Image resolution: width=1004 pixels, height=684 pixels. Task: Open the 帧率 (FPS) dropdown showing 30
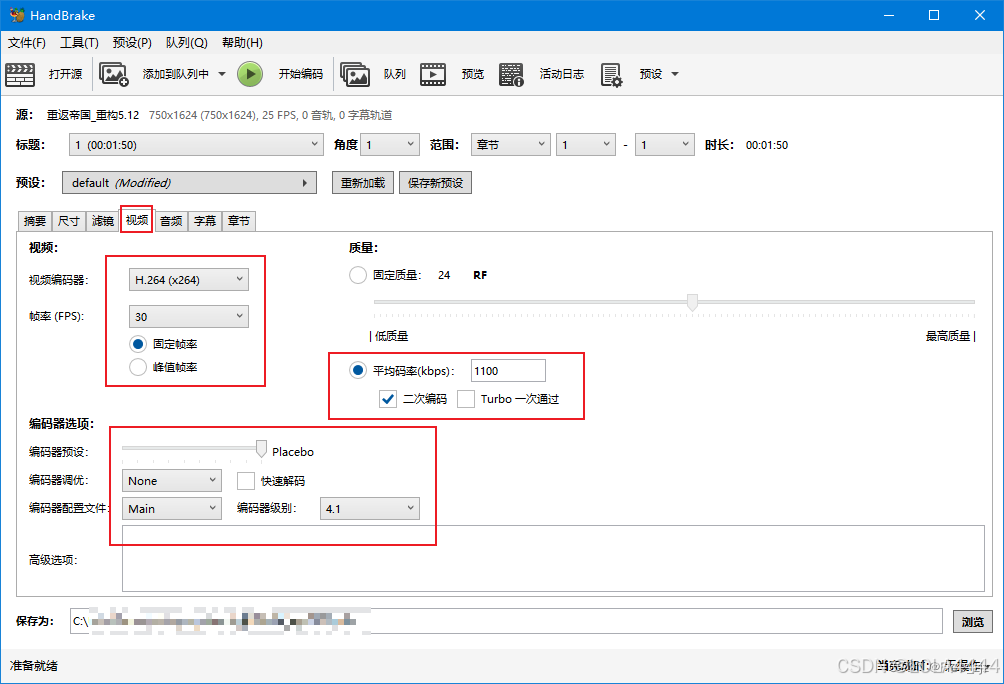click(189, 316)
